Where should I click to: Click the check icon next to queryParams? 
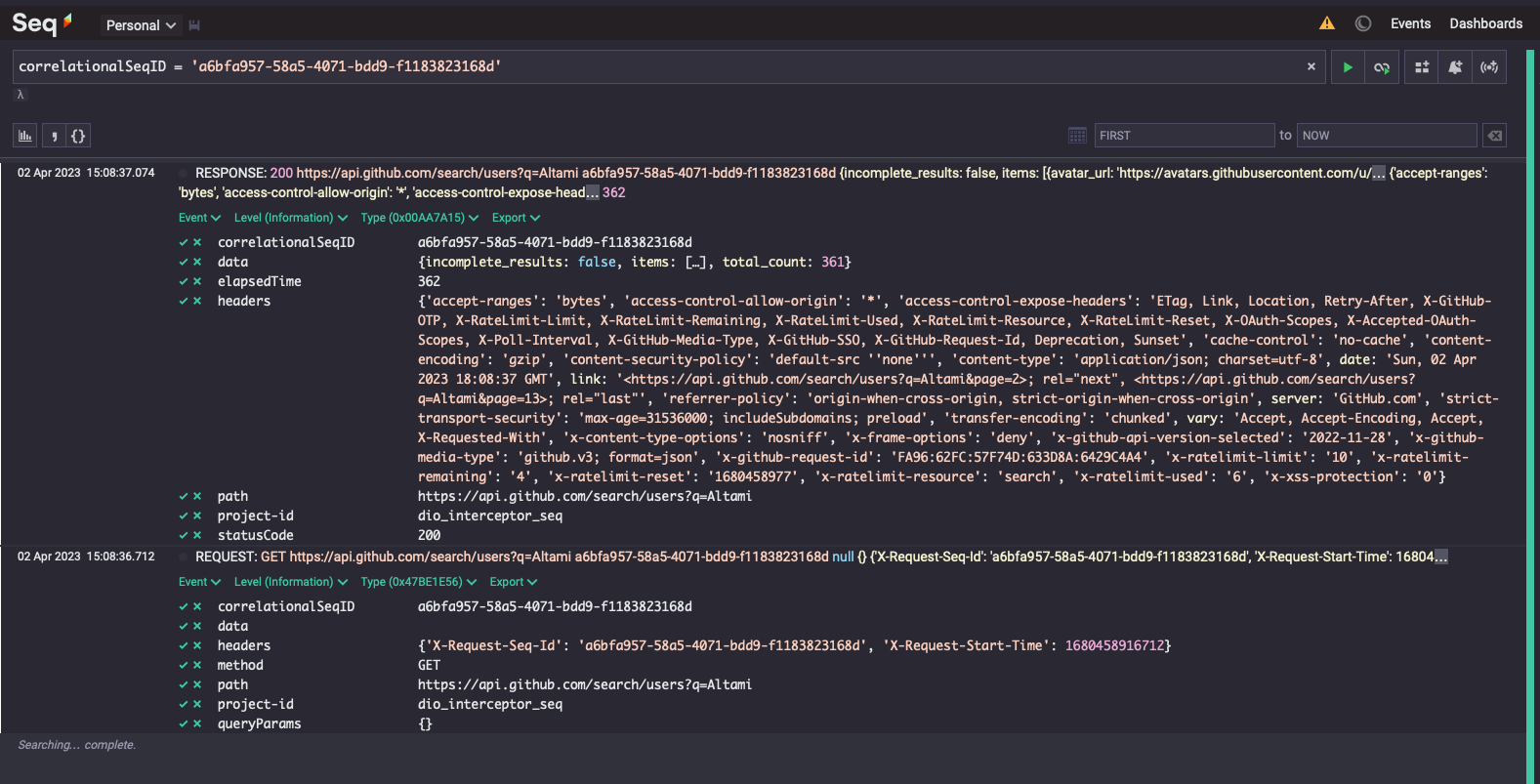(184, 723)
